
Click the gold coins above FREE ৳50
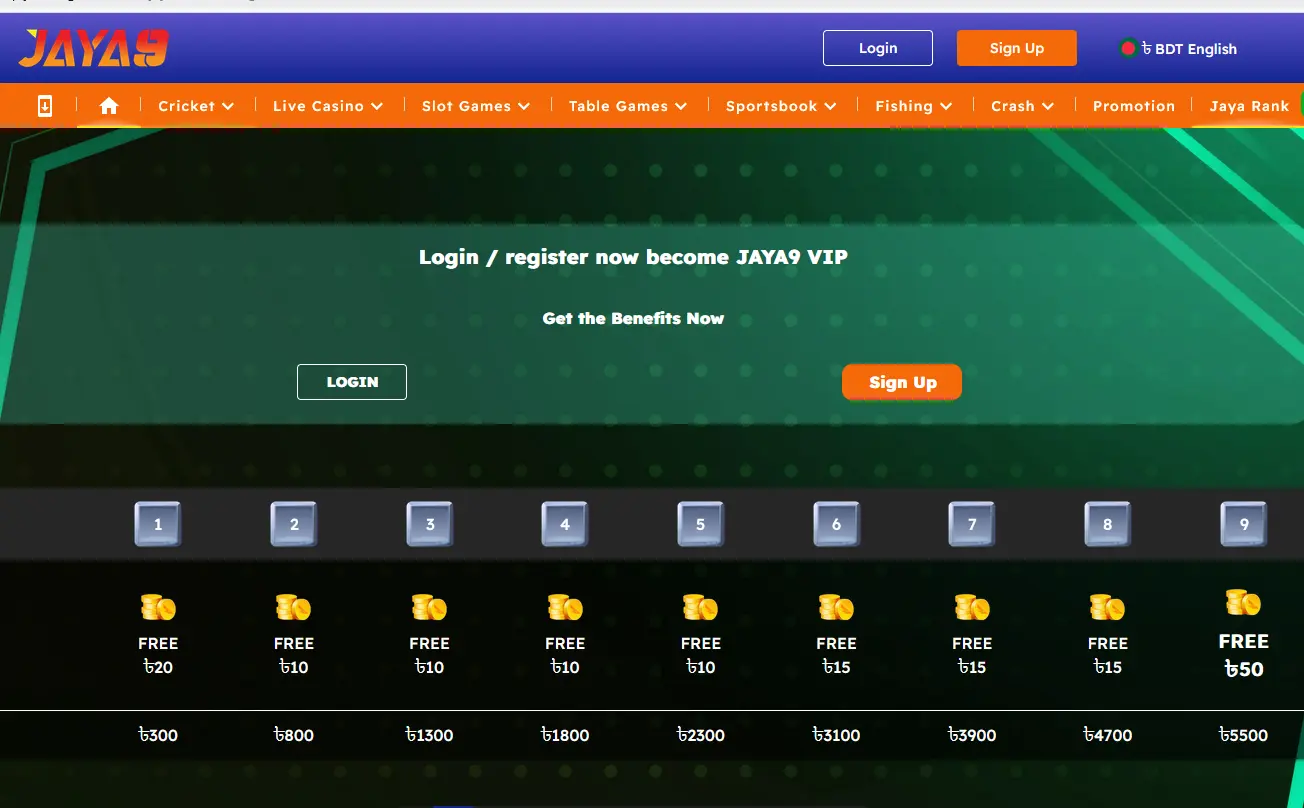click(x=1243, y=602)
